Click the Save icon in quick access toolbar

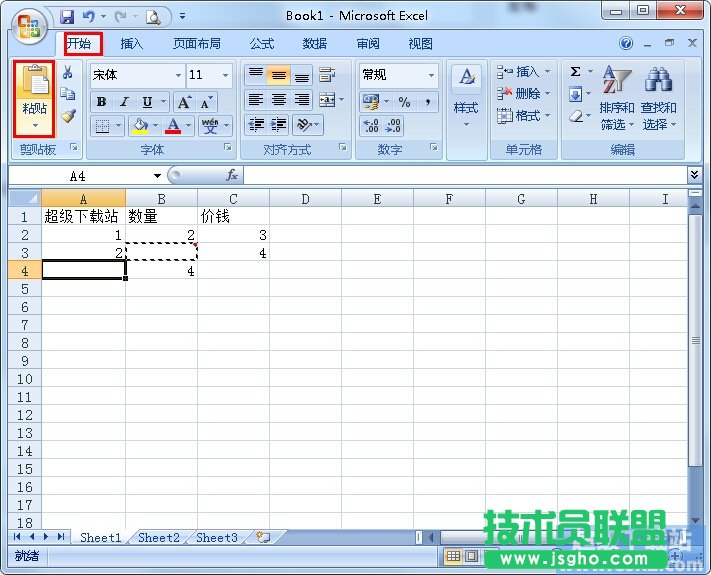coord(67,17)
